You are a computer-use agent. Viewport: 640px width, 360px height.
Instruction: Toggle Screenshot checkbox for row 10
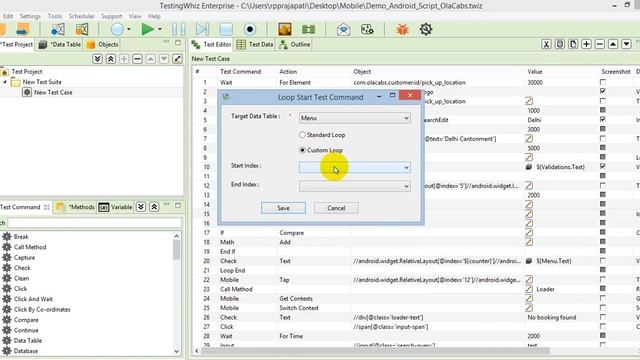603,167
